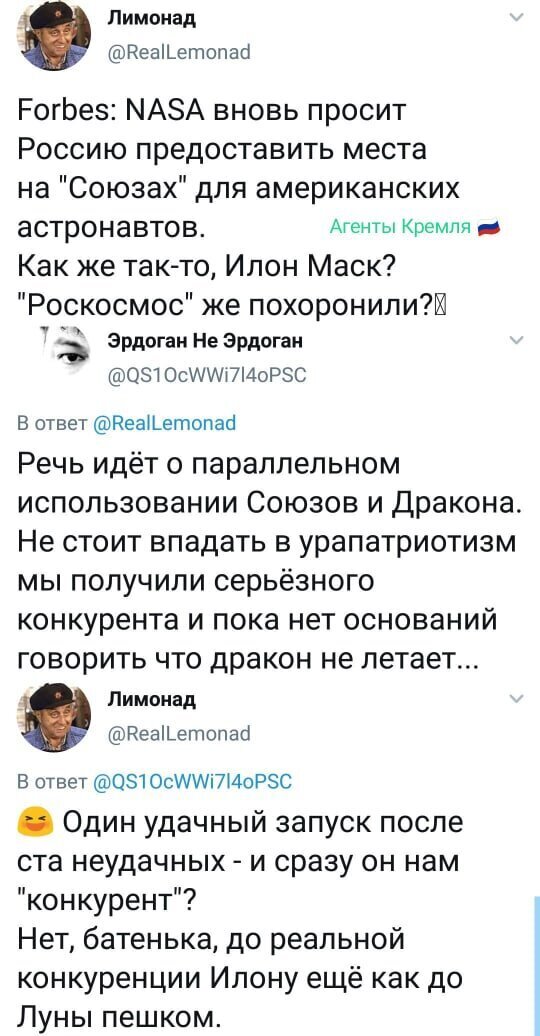
Task: Click the blue scrollbar strip at right edge
Action: tap(536, 966)
